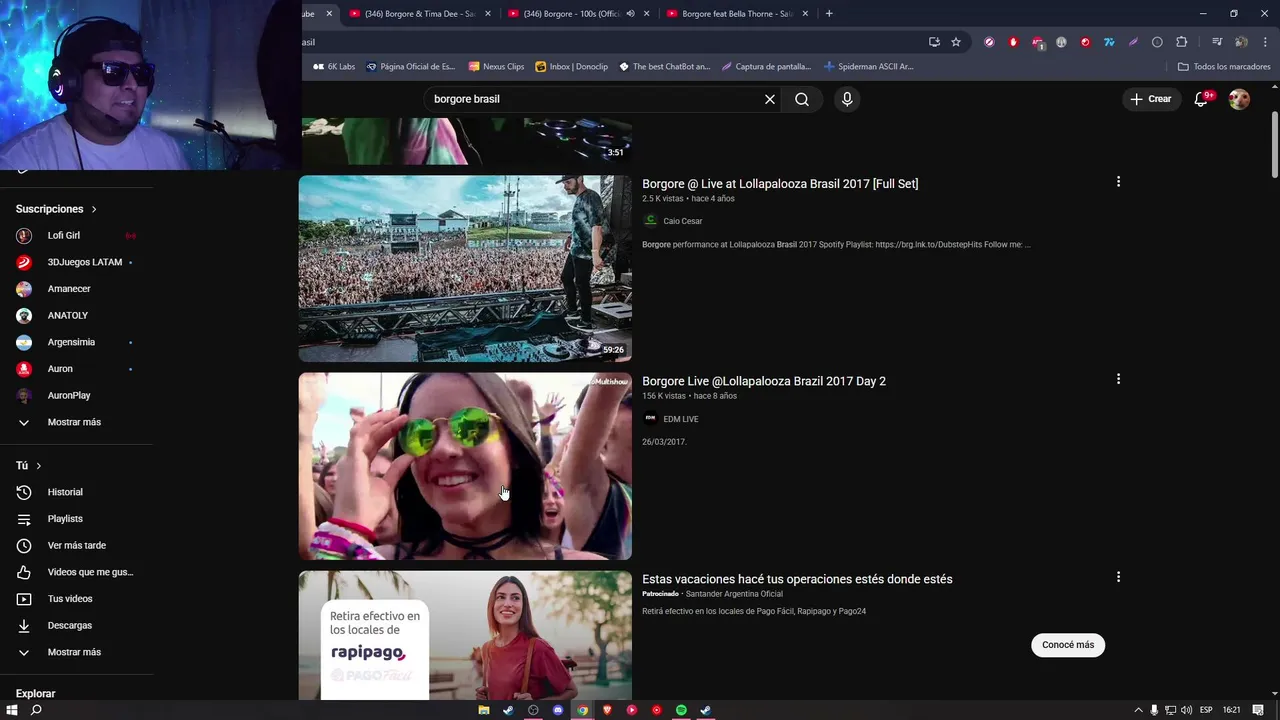Click the 7tv extension icon
The width and height of the screenshot is (1280, 720).
click(1109, 42)
